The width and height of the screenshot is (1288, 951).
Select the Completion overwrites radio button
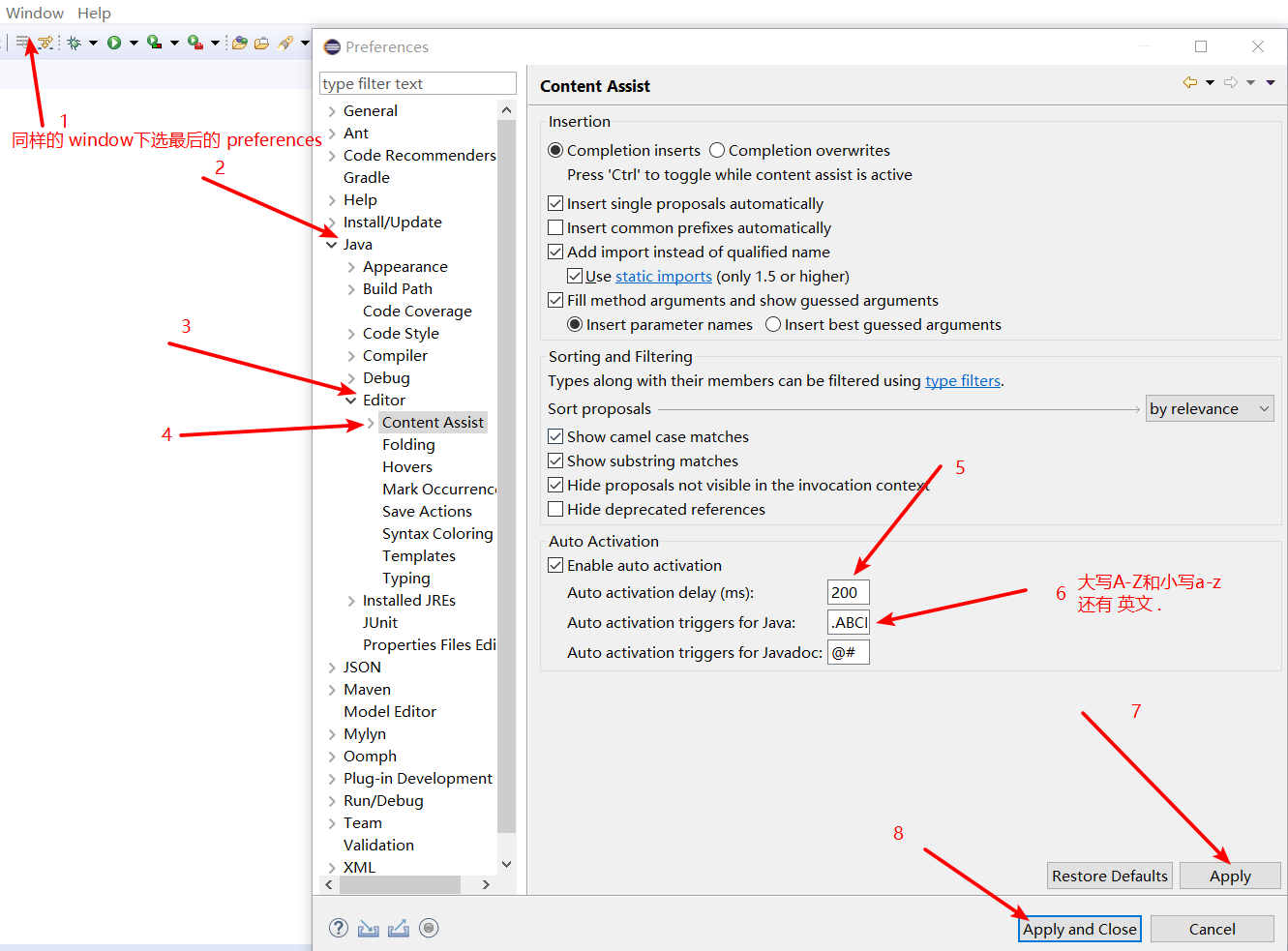(716, 150)
